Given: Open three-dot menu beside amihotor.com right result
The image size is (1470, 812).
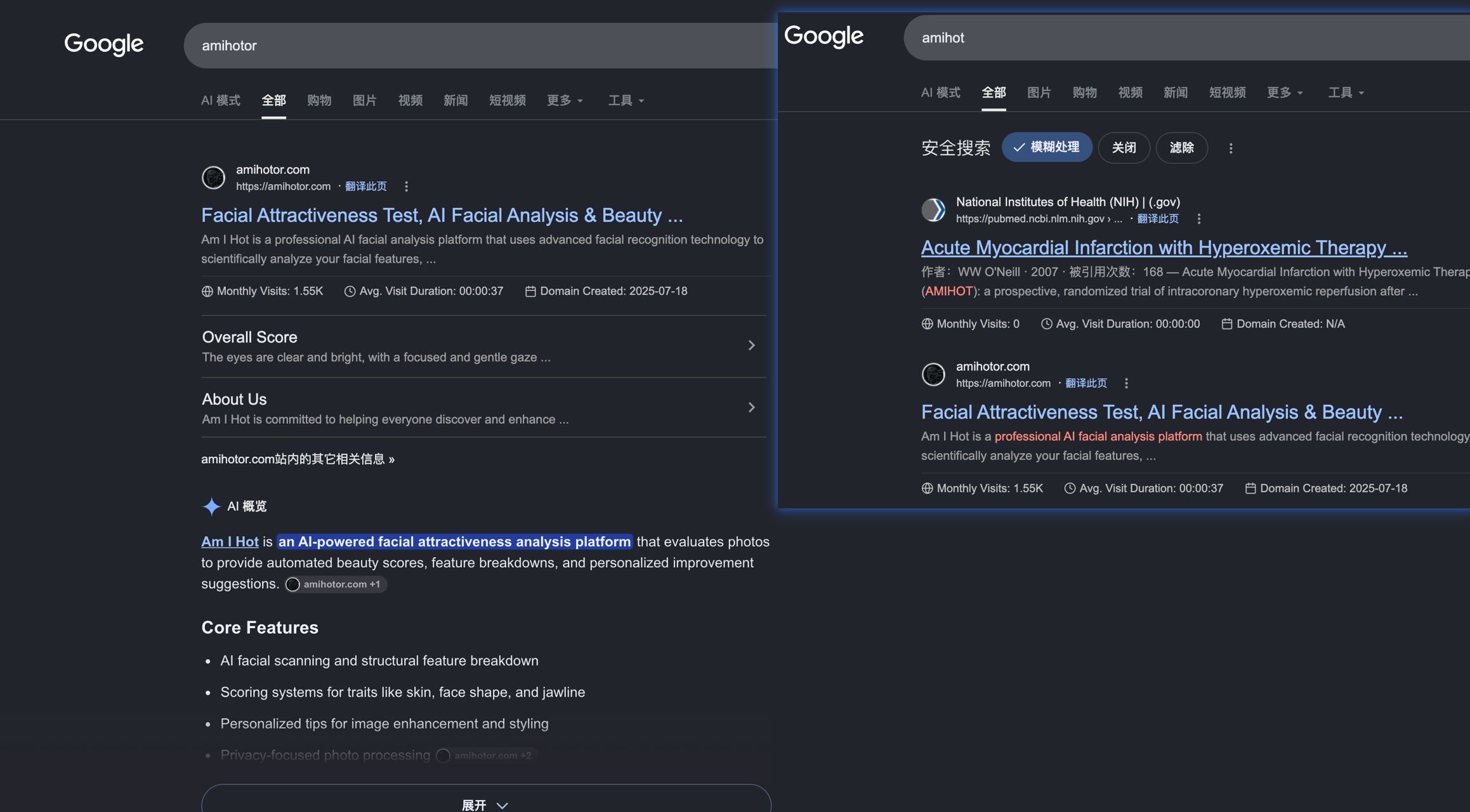Looking at the screenshot, I should pyautogui.click(x=1126, y=383).
